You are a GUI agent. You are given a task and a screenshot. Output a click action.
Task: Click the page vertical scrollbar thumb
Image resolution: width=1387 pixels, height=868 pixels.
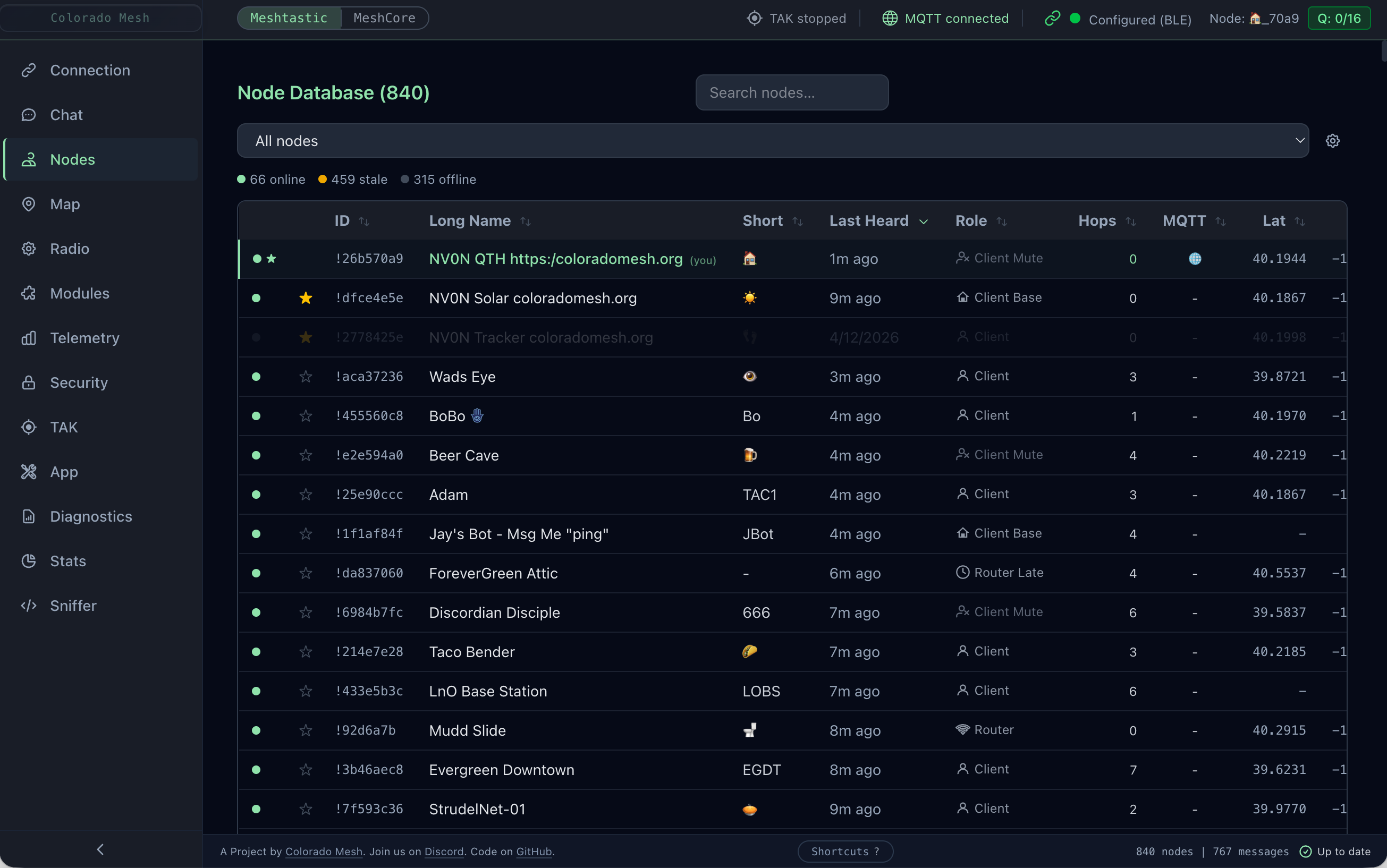click(x=1384, y=50)
